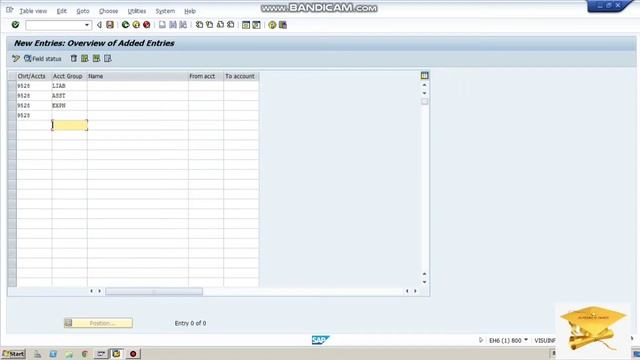Click the SAP Logon taskbar icon beside the record icon
Viewport: 640px width, 360px height.
tap(116, 354)
